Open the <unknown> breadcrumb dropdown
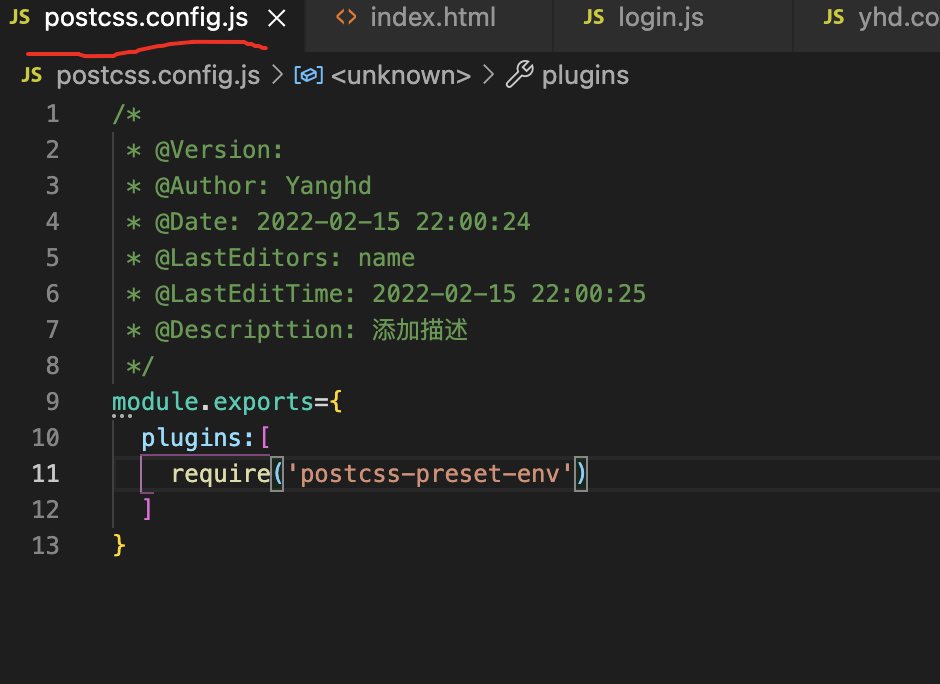940x684 pixels. click(400, 75)
